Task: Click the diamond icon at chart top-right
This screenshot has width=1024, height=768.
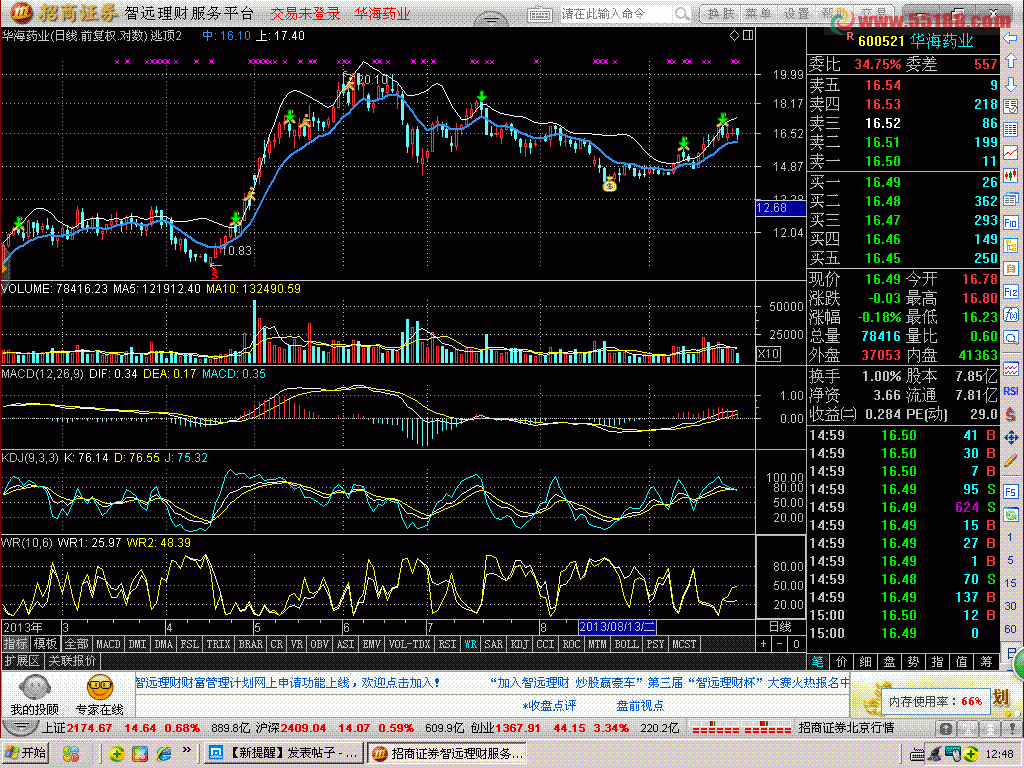Action: (734, 35)
